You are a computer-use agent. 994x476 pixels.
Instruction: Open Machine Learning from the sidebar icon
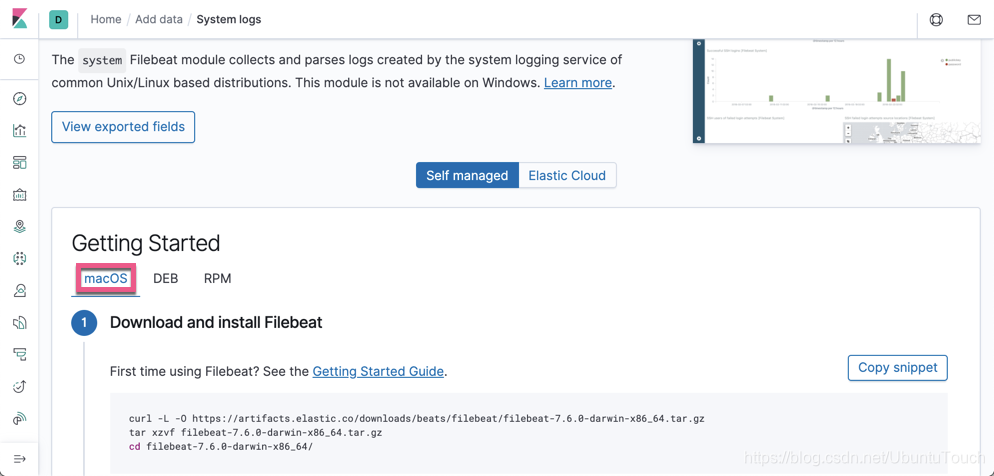click(20, 258)
